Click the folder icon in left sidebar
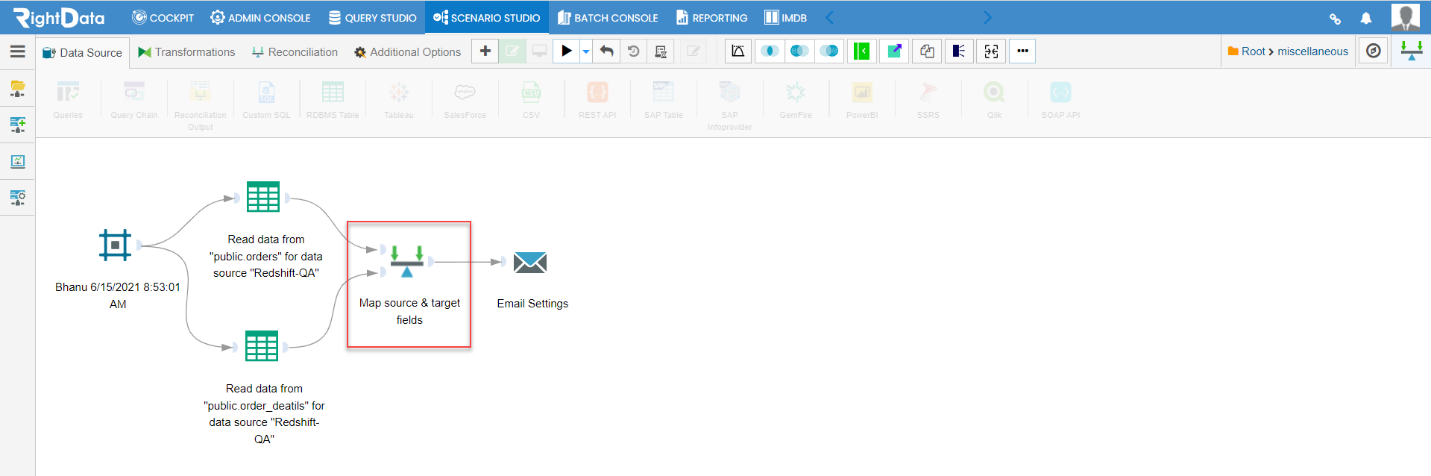Viewport: 1431px width, 476px height. [x=17, y=89]
